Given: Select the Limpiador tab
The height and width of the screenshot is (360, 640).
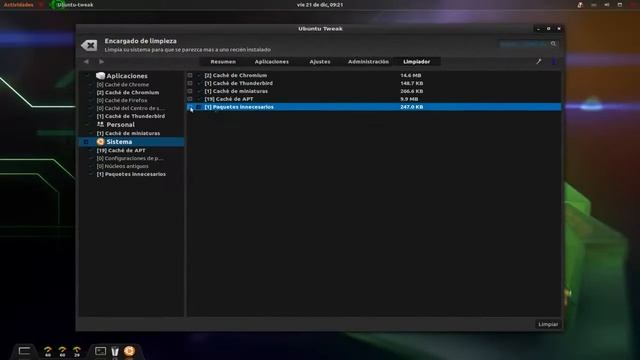Looking at the screenshot, I should [x=416, y=62].
